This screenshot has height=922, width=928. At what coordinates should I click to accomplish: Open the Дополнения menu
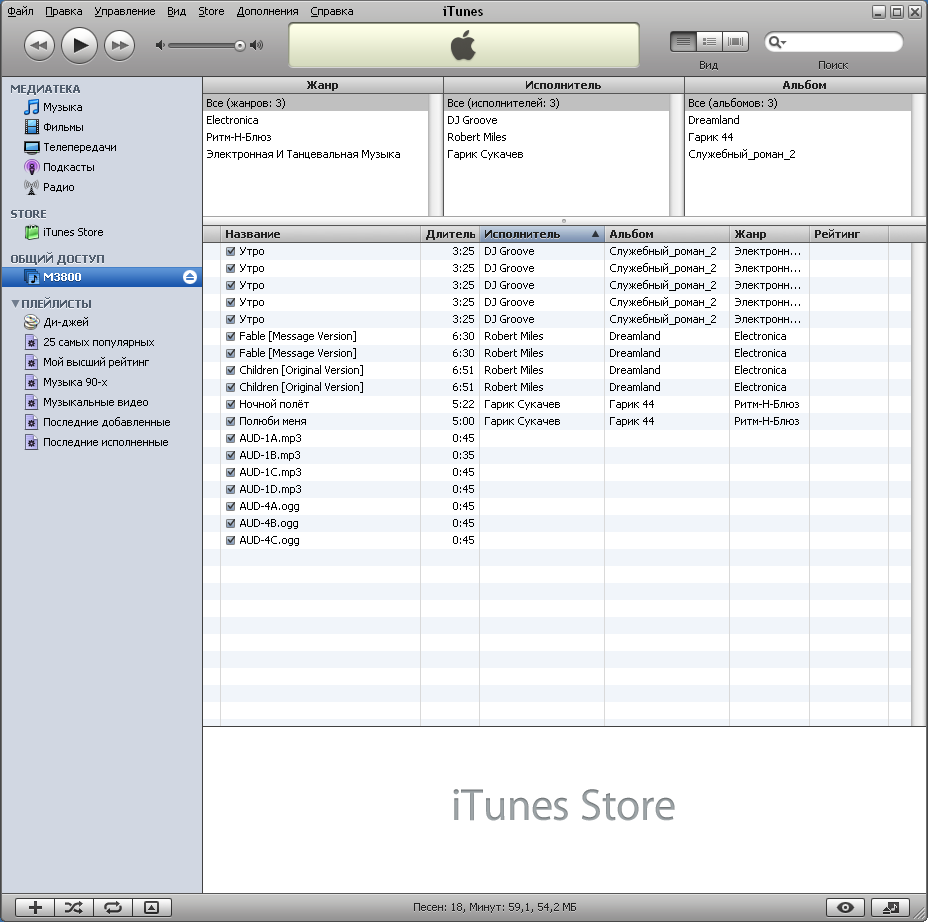pos(268,11)
